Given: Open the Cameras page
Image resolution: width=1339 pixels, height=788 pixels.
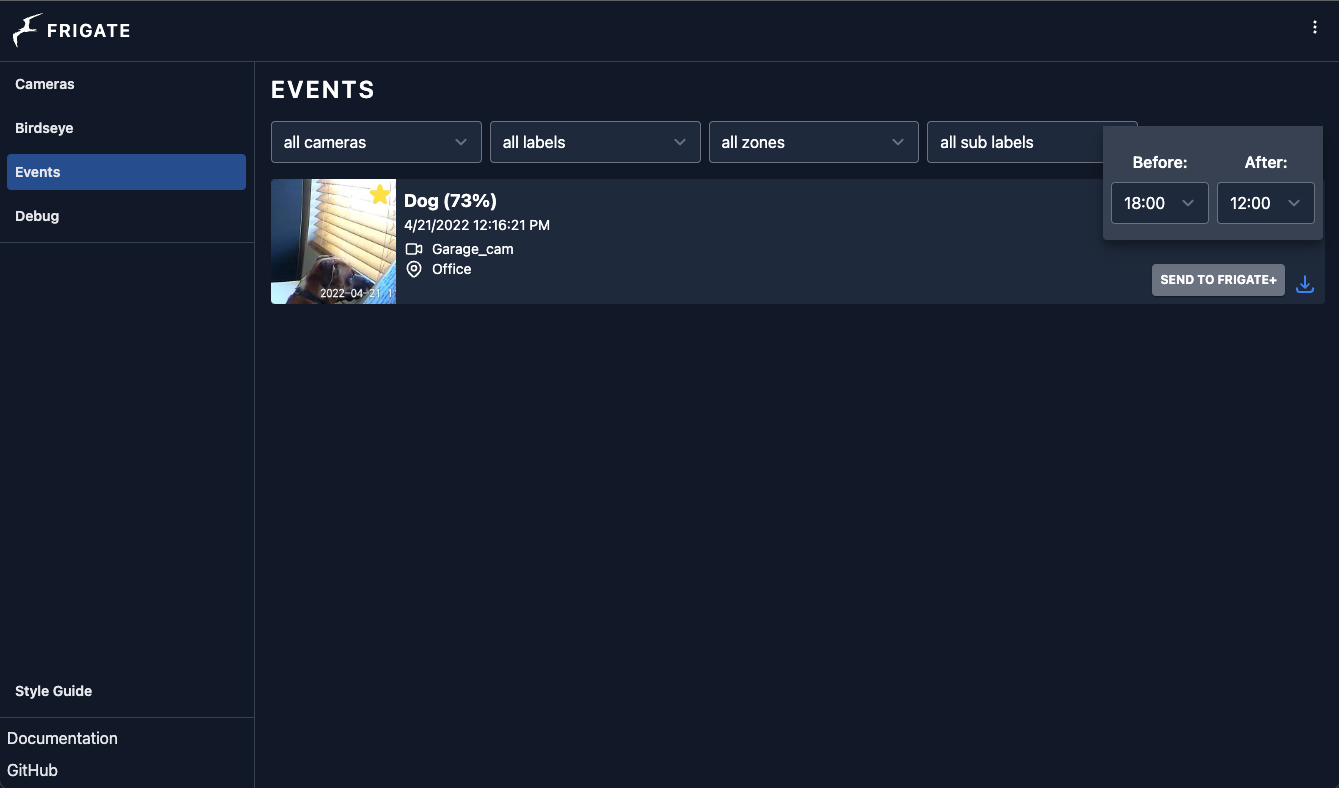Looking at the screenshot, I should tap(126, 84).
